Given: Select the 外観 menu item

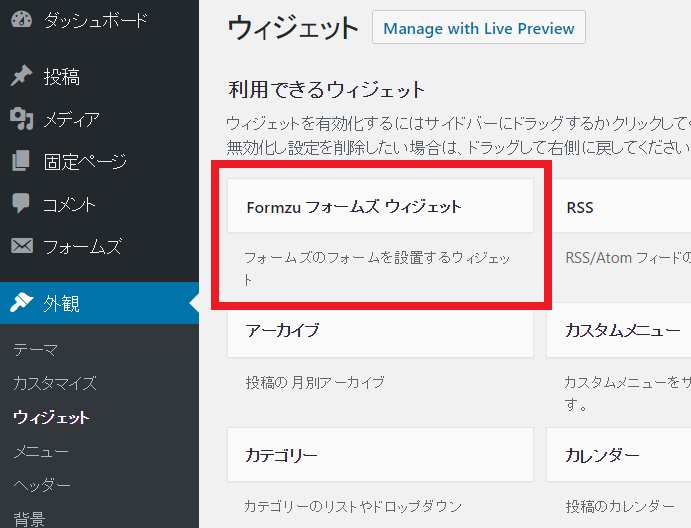Looking at the screenshot, I should (100, 303).
